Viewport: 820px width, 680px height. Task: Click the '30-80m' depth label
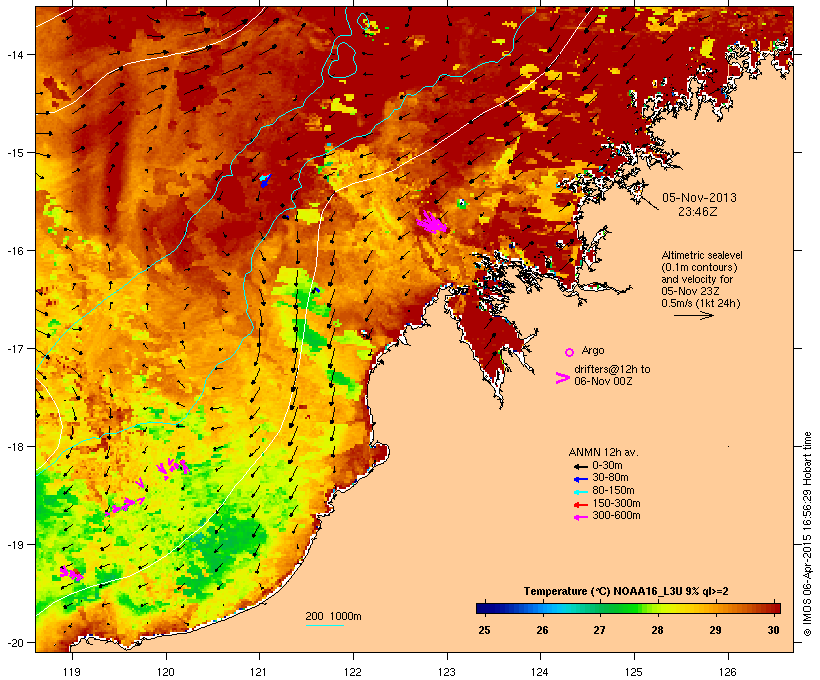tap(610, 478)
